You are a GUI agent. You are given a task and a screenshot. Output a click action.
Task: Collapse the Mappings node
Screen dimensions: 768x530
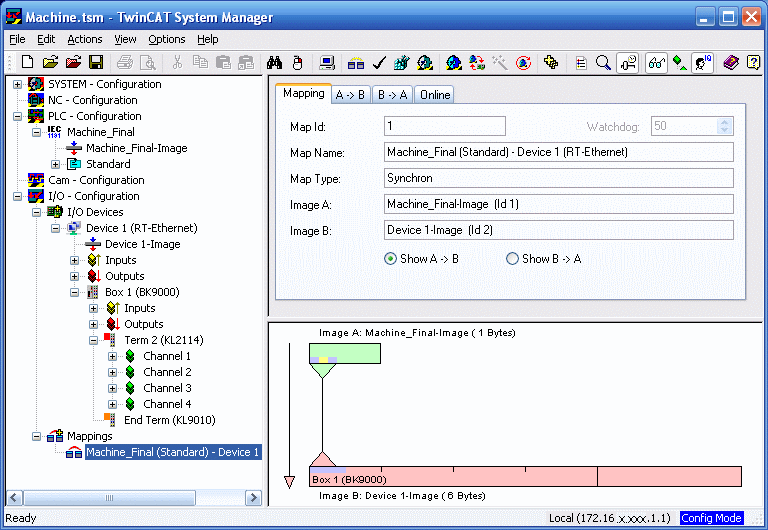(36, 436)
